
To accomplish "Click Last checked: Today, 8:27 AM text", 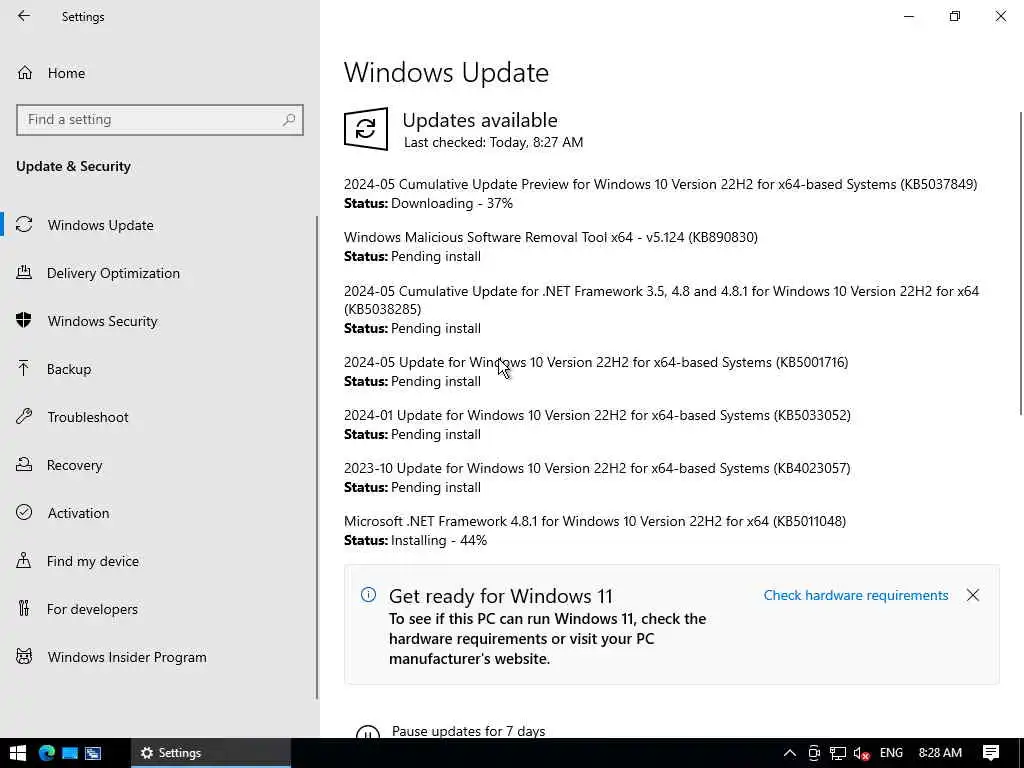I will [493, 142].
